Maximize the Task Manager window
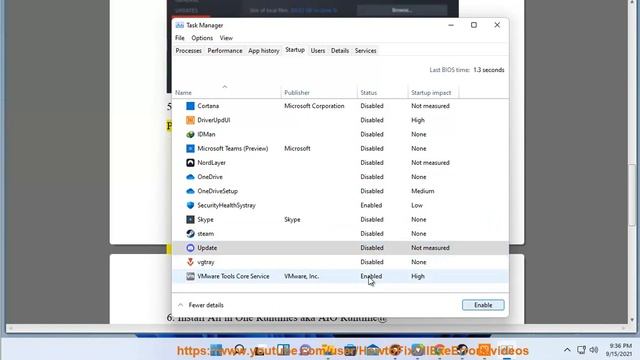 (474, 25)
